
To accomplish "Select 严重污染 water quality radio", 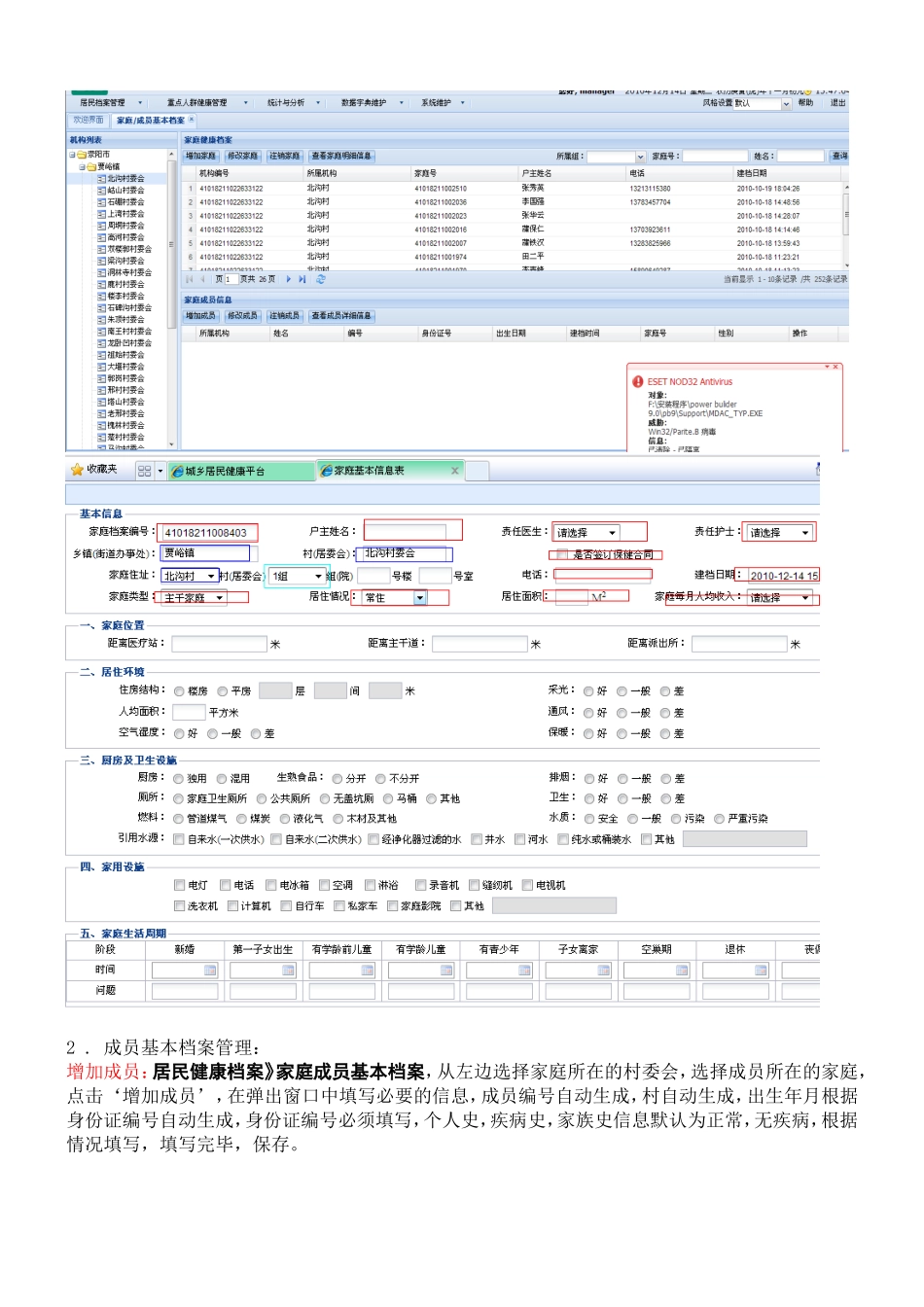I will click(x=720, y=819).
